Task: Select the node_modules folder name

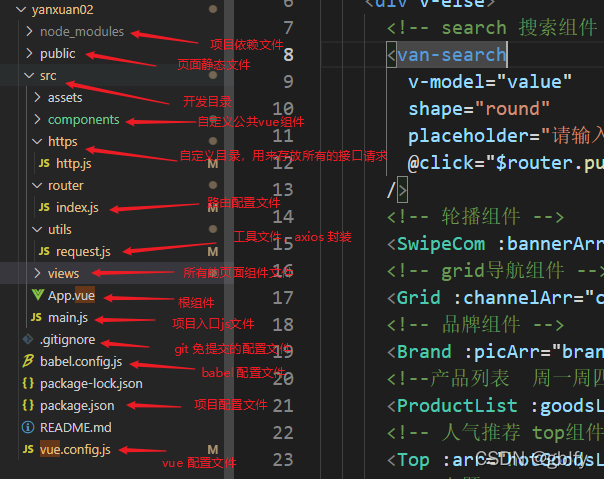Action: 82,32
